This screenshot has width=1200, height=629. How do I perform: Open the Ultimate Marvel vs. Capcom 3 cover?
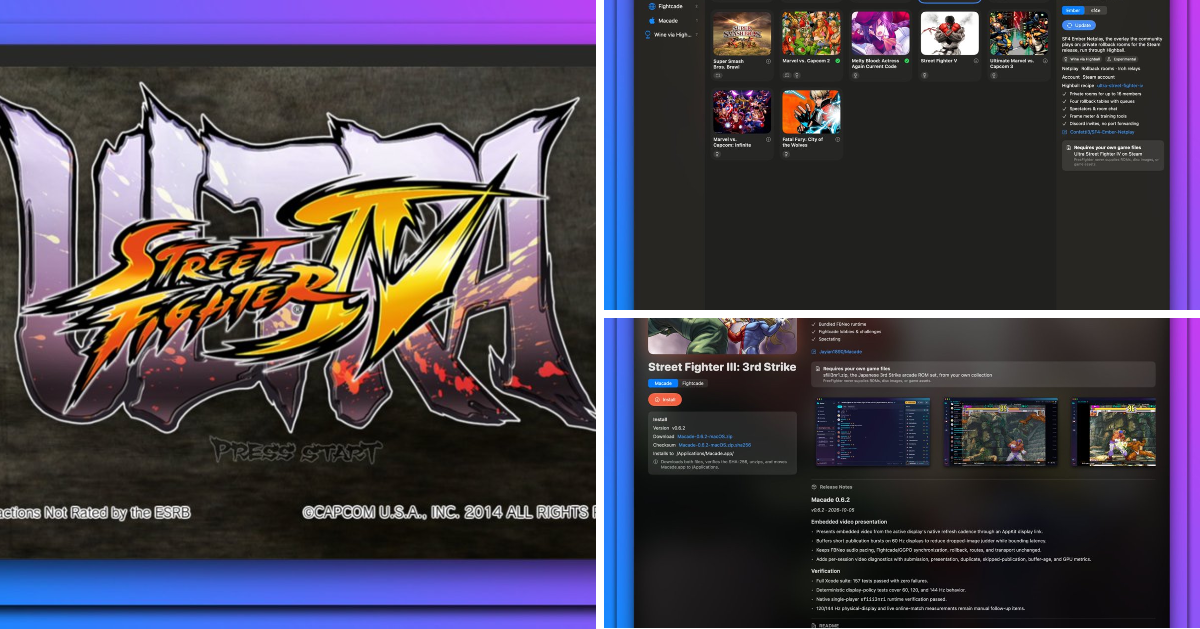(x=1019, y=33)
